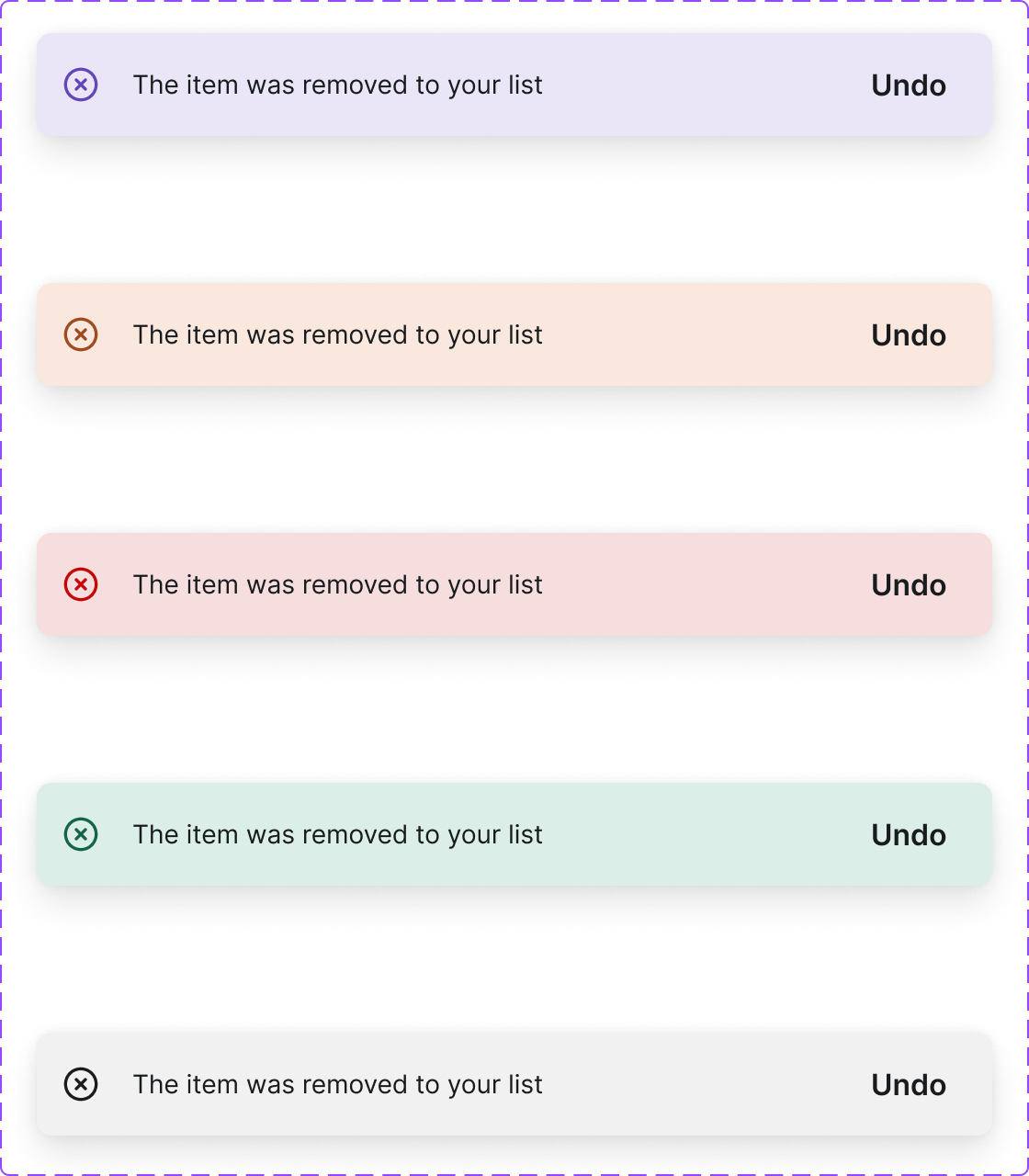Image resolution: width=1029 pixels, height=1176 pixels.
Task: Hit Undo in the red toast
Action: (x=908, y=585)
